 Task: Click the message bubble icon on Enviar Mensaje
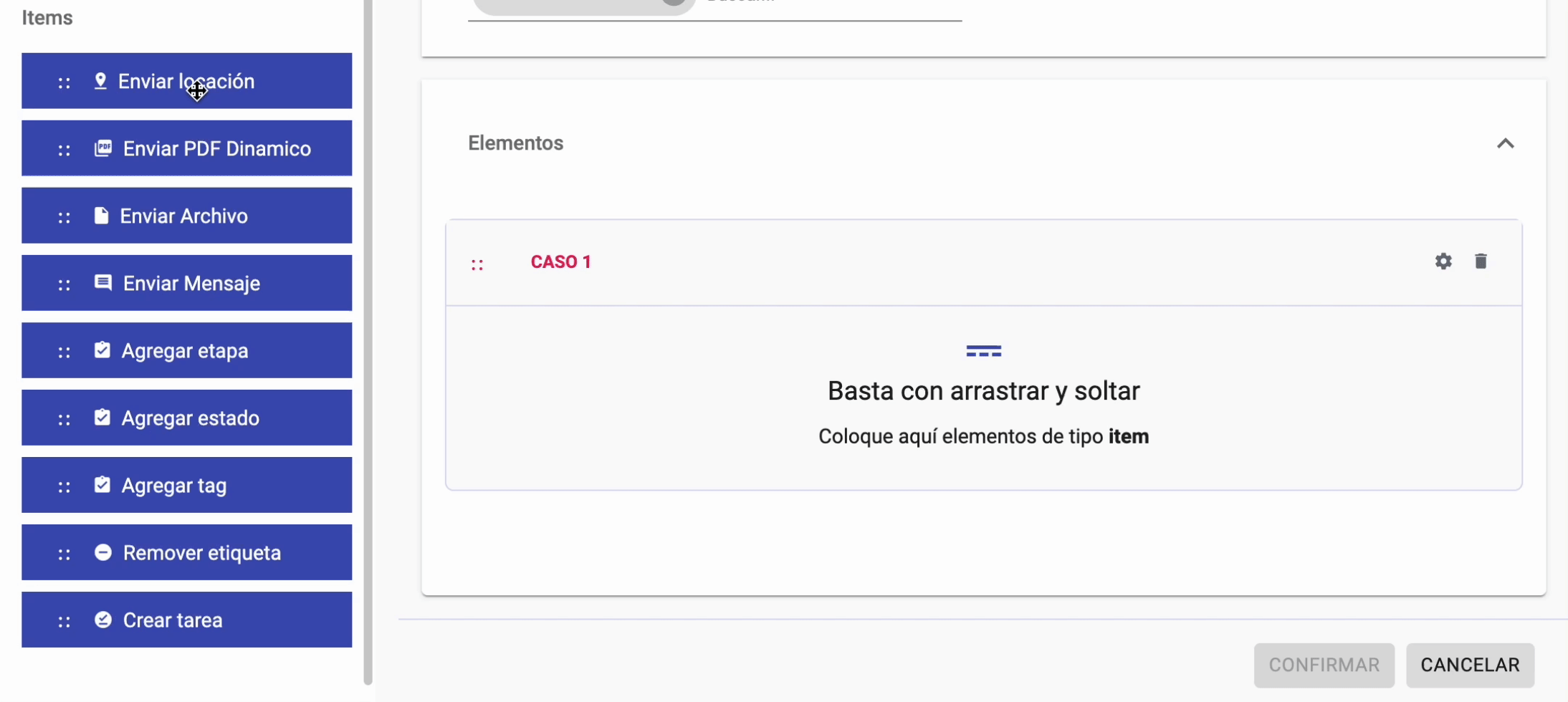coord(103,283)
